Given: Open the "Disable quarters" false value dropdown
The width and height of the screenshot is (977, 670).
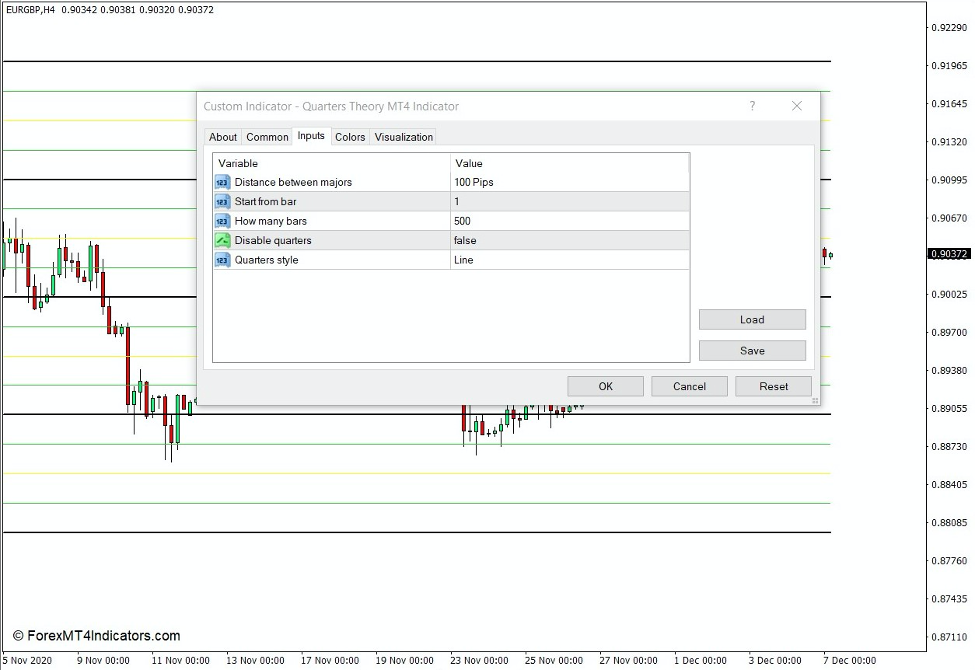Looking at the screenshot, I should pyautogui.click(x=570, y=240).
